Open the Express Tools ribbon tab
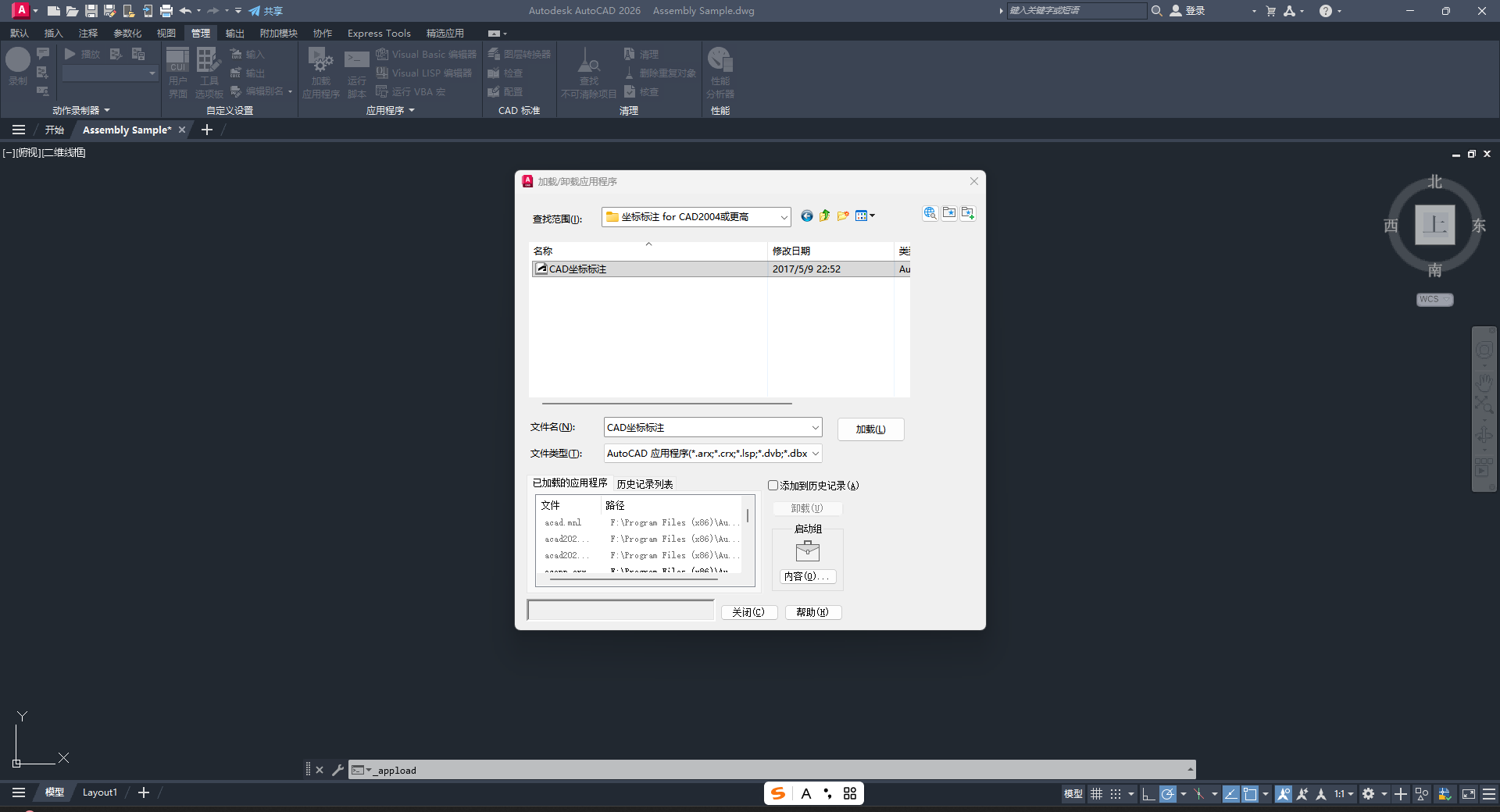 point(379,33)
